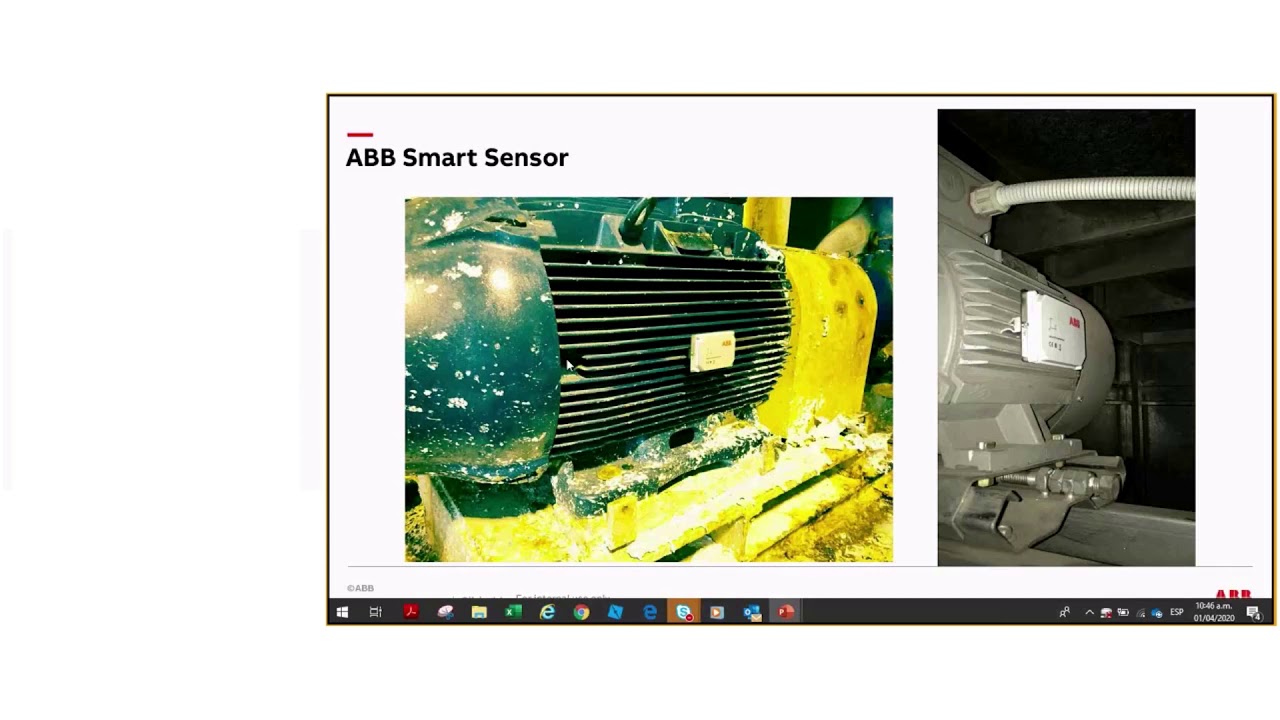Switch to Skype for Business in taskbar
Viewport: 1280px width, 720px height.
pos(684,612)
